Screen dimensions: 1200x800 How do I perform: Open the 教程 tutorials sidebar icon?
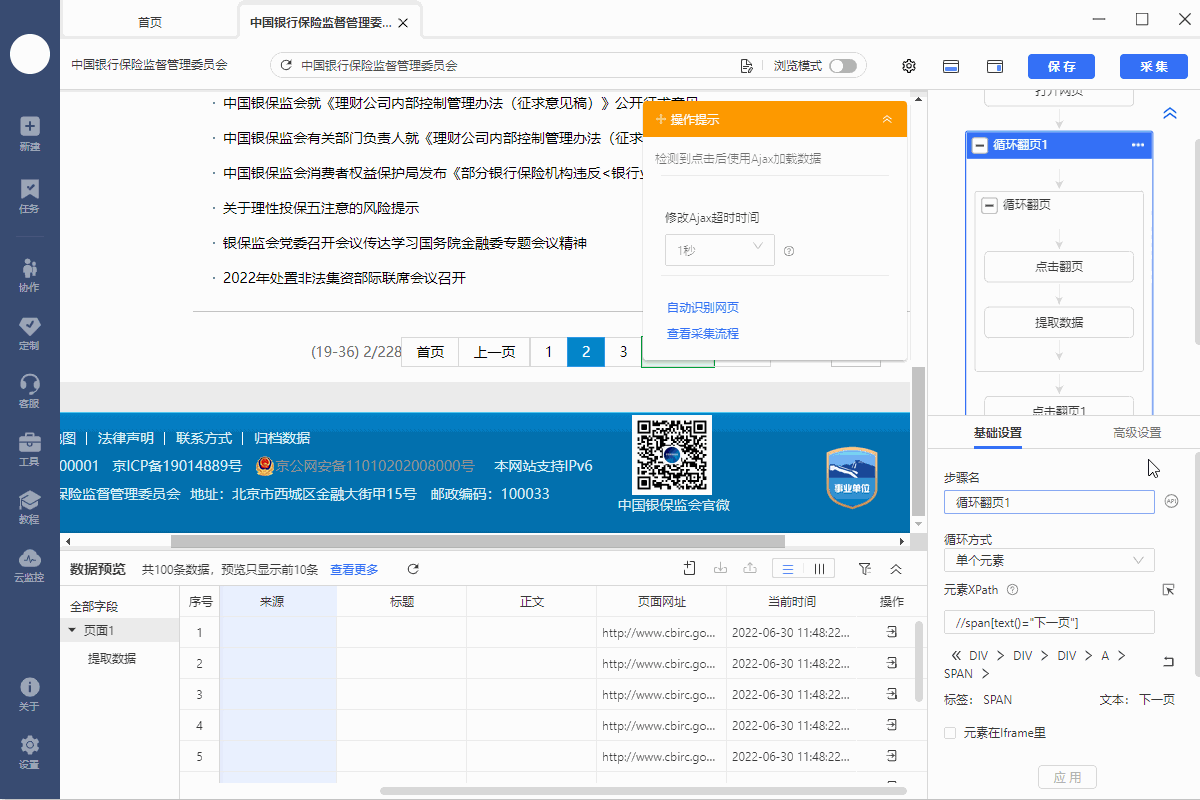pos(30,507)
